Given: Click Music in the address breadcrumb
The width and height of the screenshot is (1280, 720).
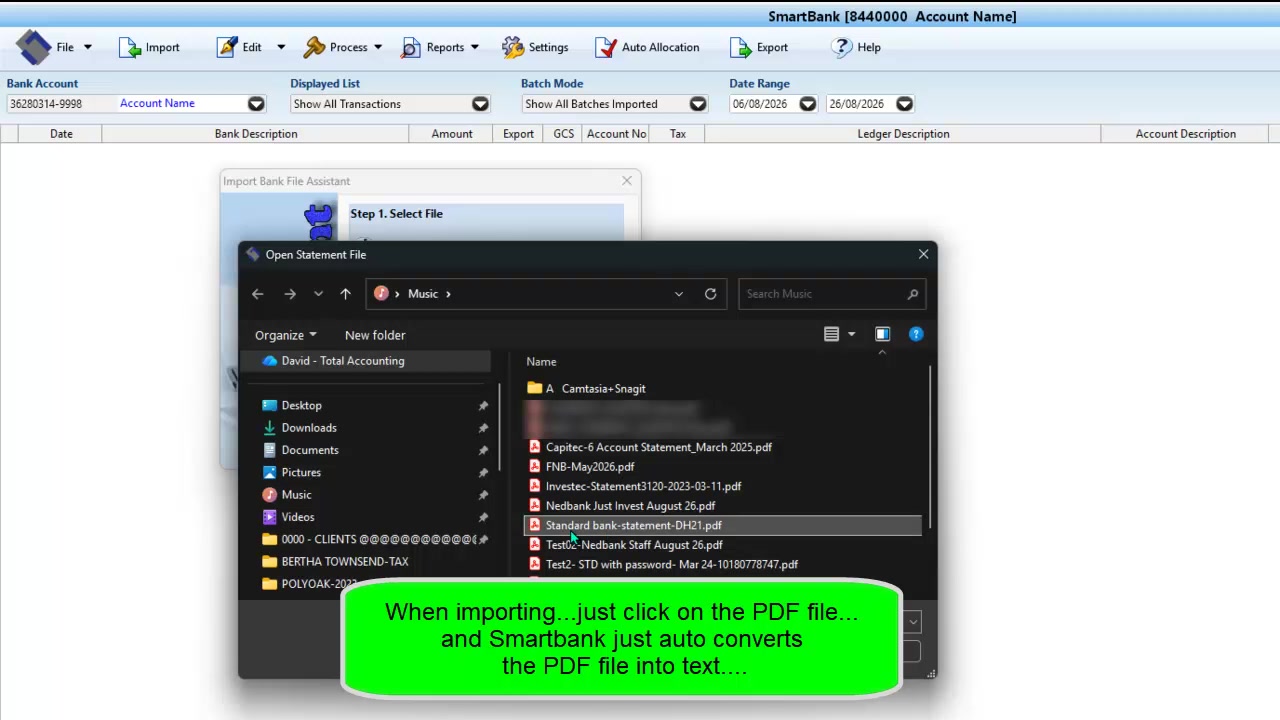Looking at the screenshot, I should 422,294.
